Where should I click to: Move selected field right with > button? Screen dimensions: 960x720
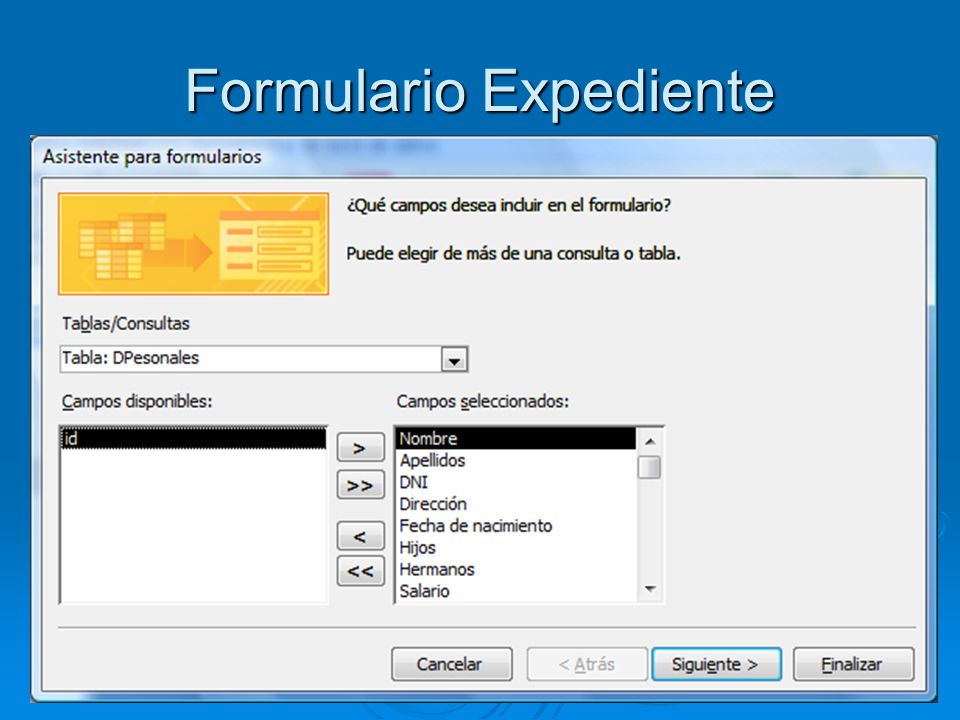click(360, 448)
